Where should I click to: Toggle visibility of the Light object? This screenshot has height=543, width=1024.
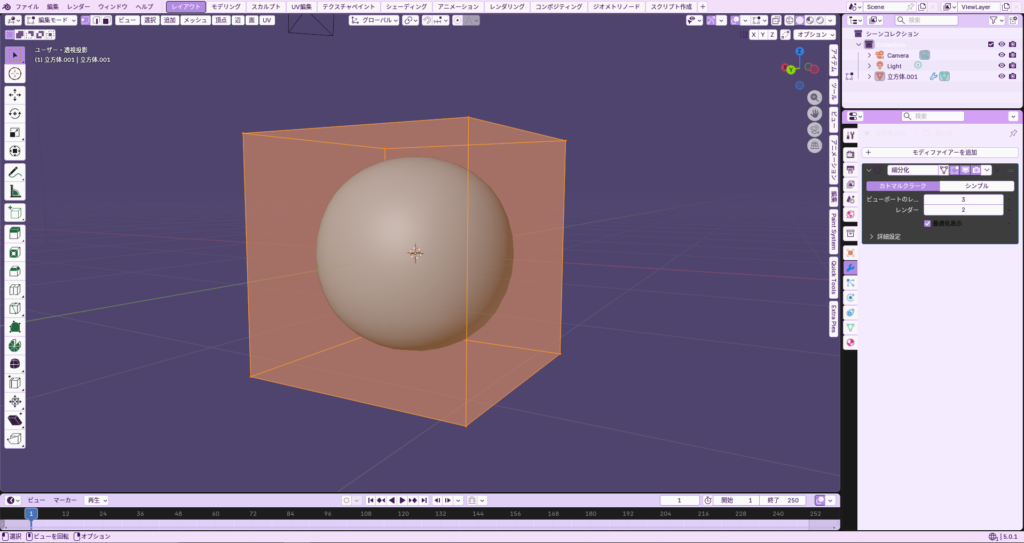pos(1000,66)
